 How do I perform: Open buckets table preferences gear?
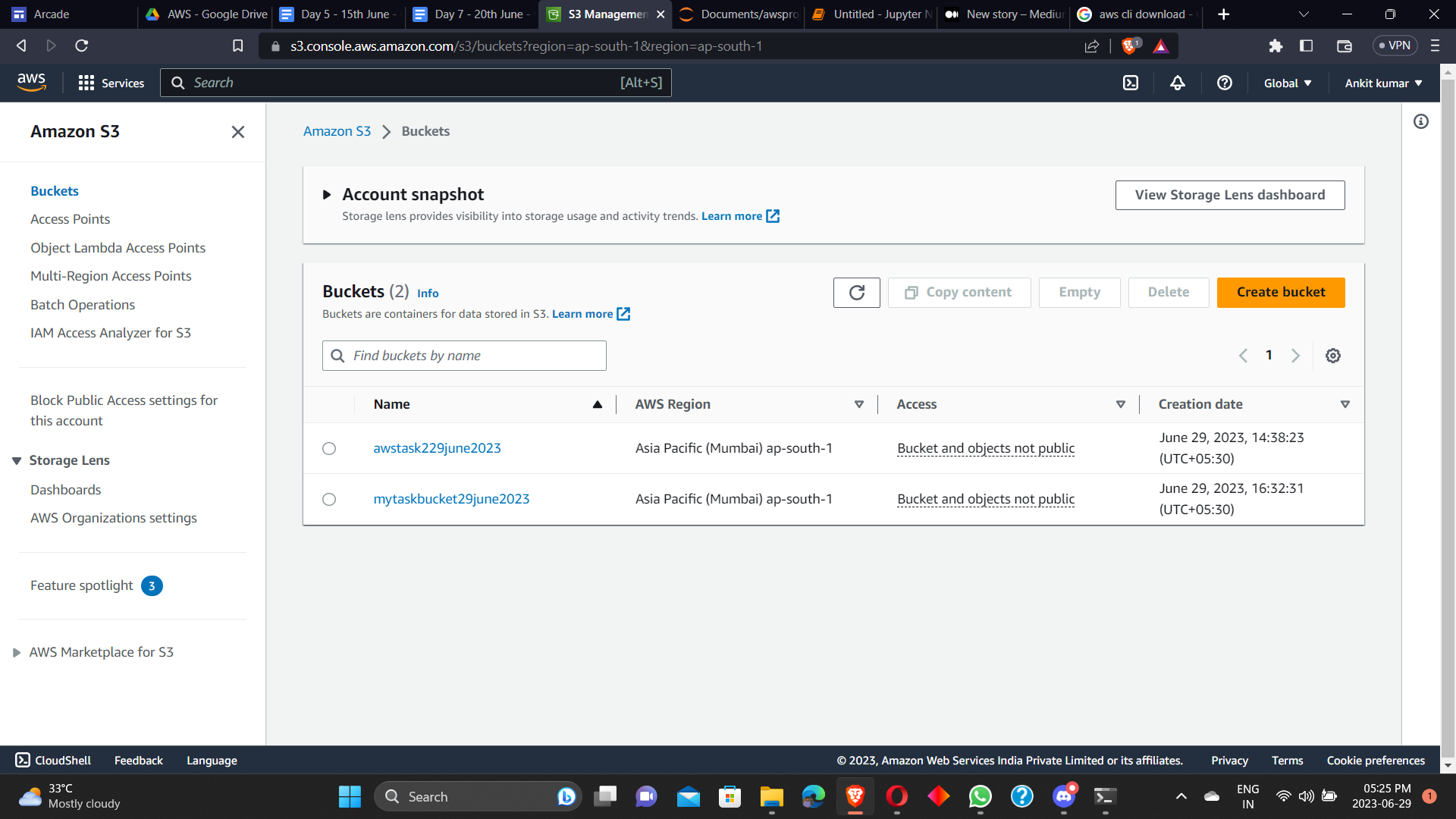tap(1333, 355)
